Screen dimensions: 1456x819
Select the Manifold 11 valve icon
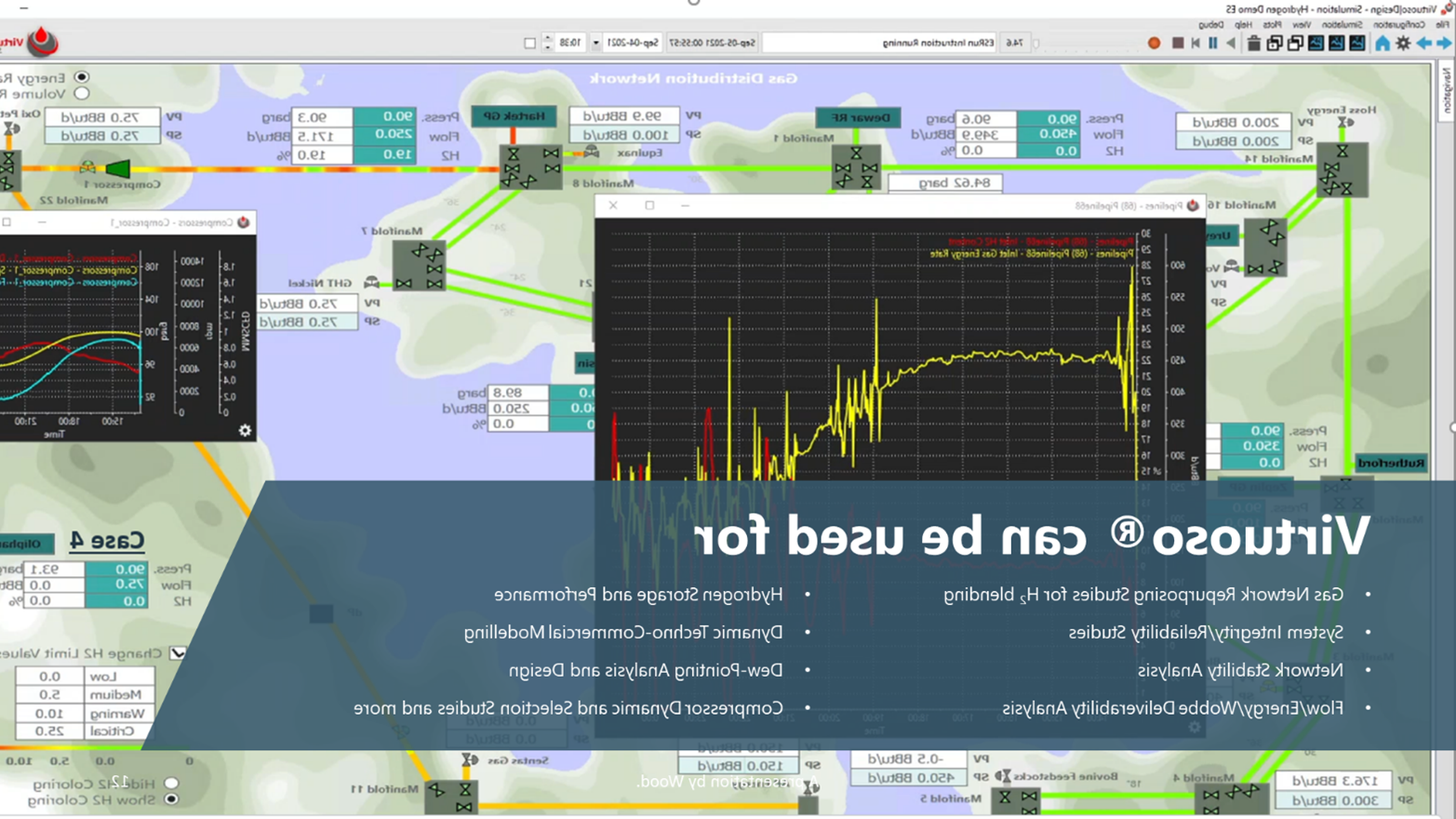(x=451, y=797)
